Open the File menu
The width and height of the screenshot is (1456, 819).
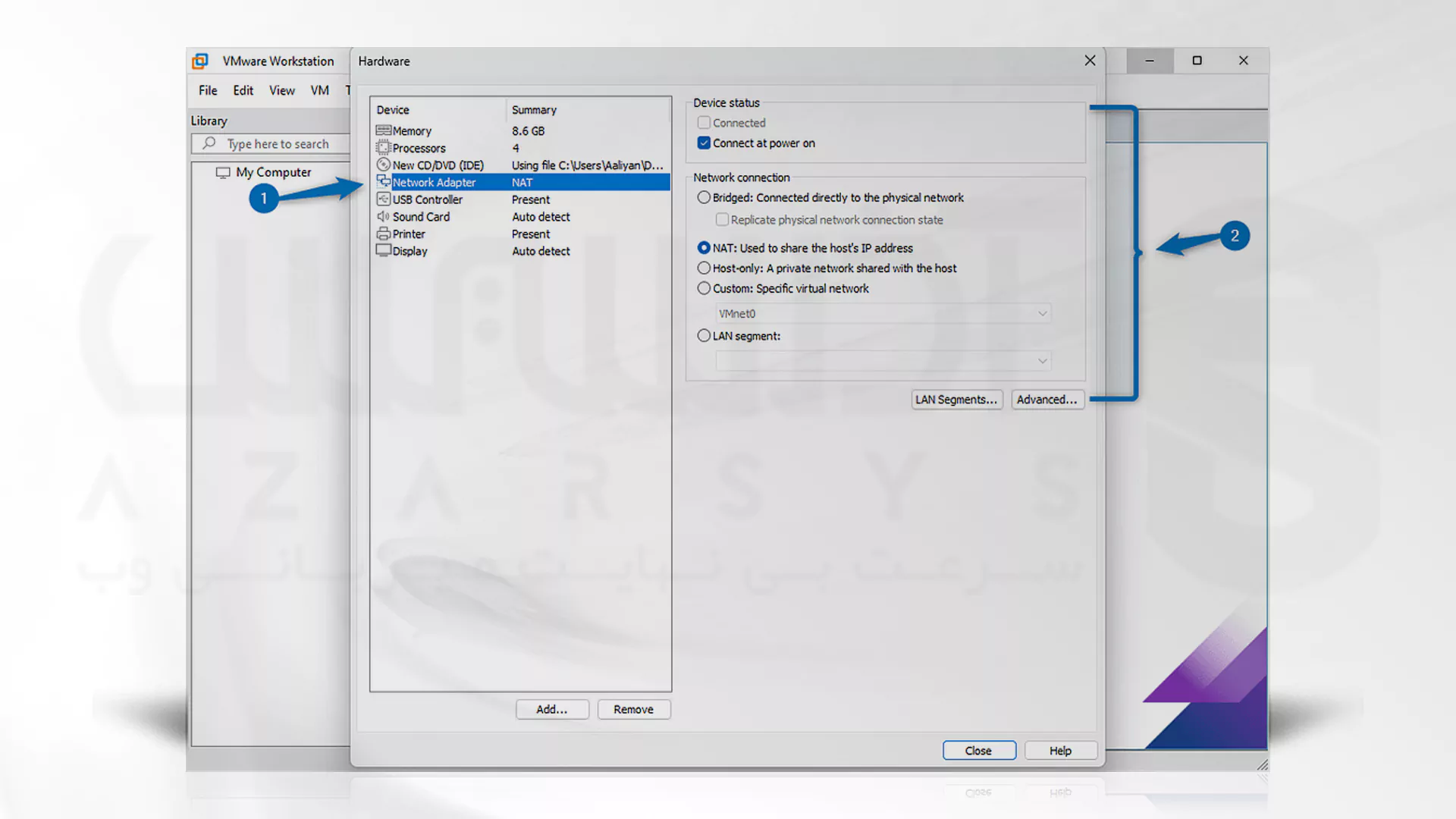208,90
